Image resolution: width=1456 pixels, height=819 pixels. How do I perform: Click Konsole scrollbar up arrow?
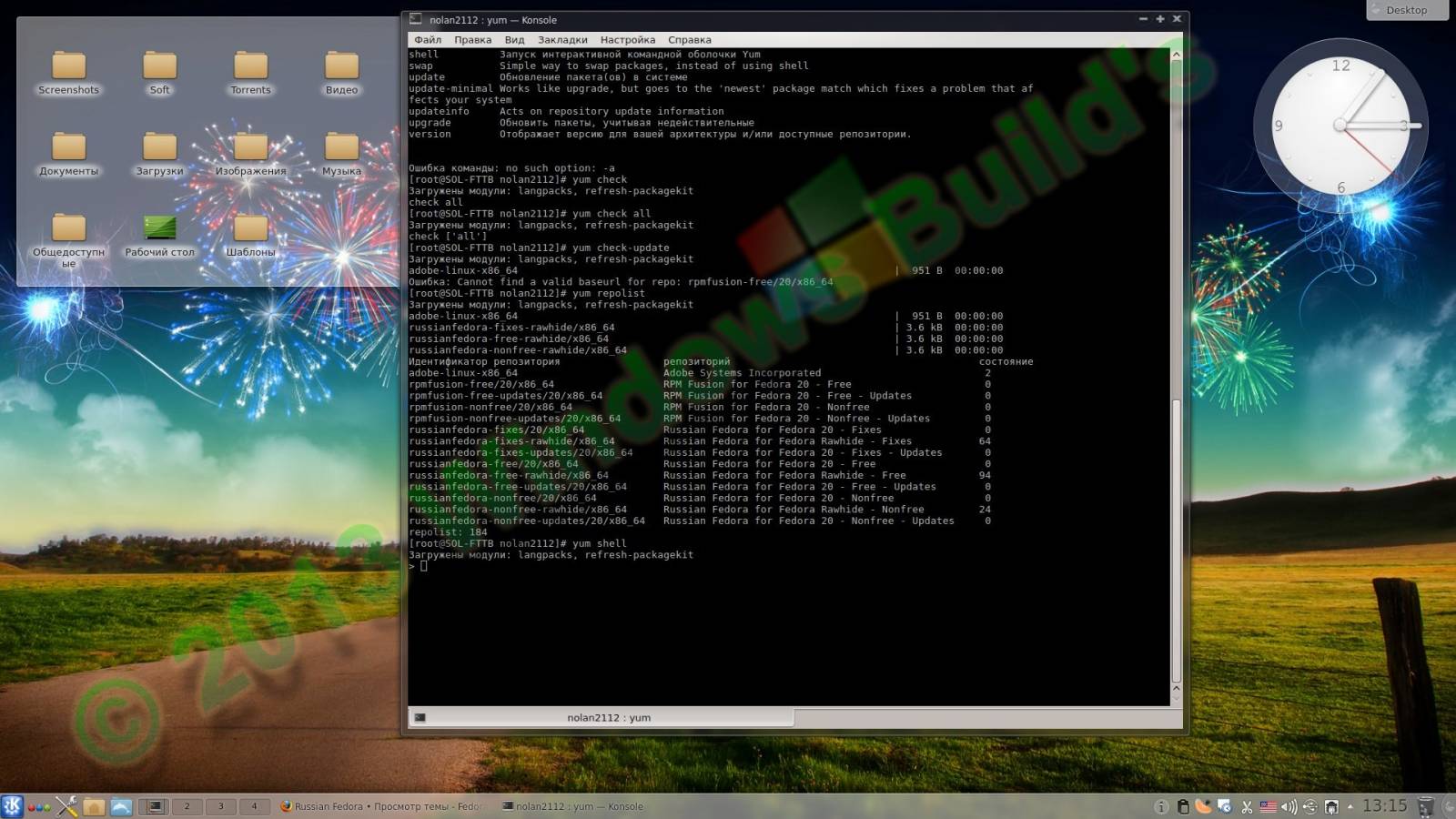[1176, 55]
